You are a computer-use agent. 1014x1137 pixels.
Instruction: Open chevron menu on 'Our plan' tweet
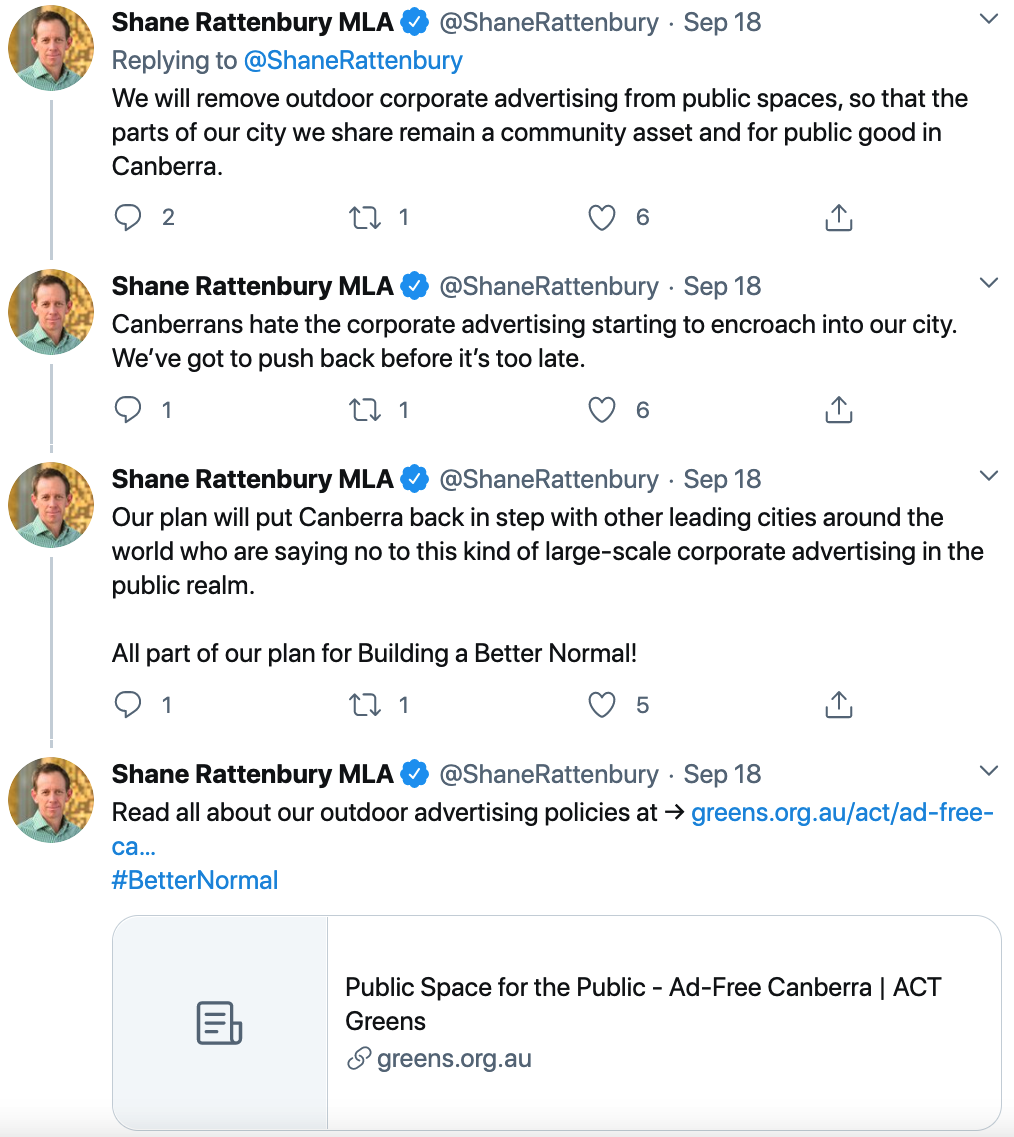[988, 476]
